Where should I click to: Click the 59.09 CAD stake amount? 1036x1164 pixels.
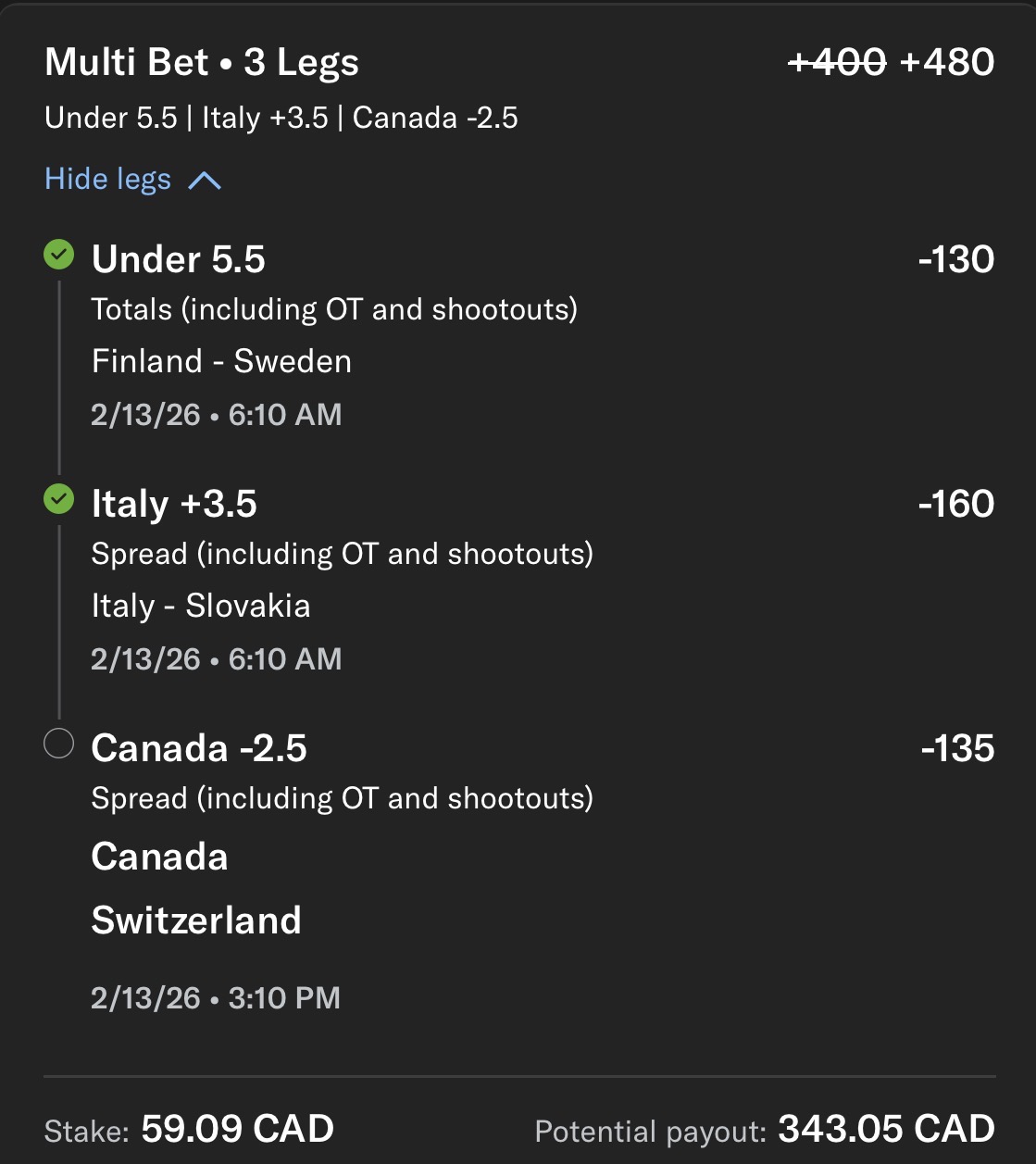(x=237, y=1129)
